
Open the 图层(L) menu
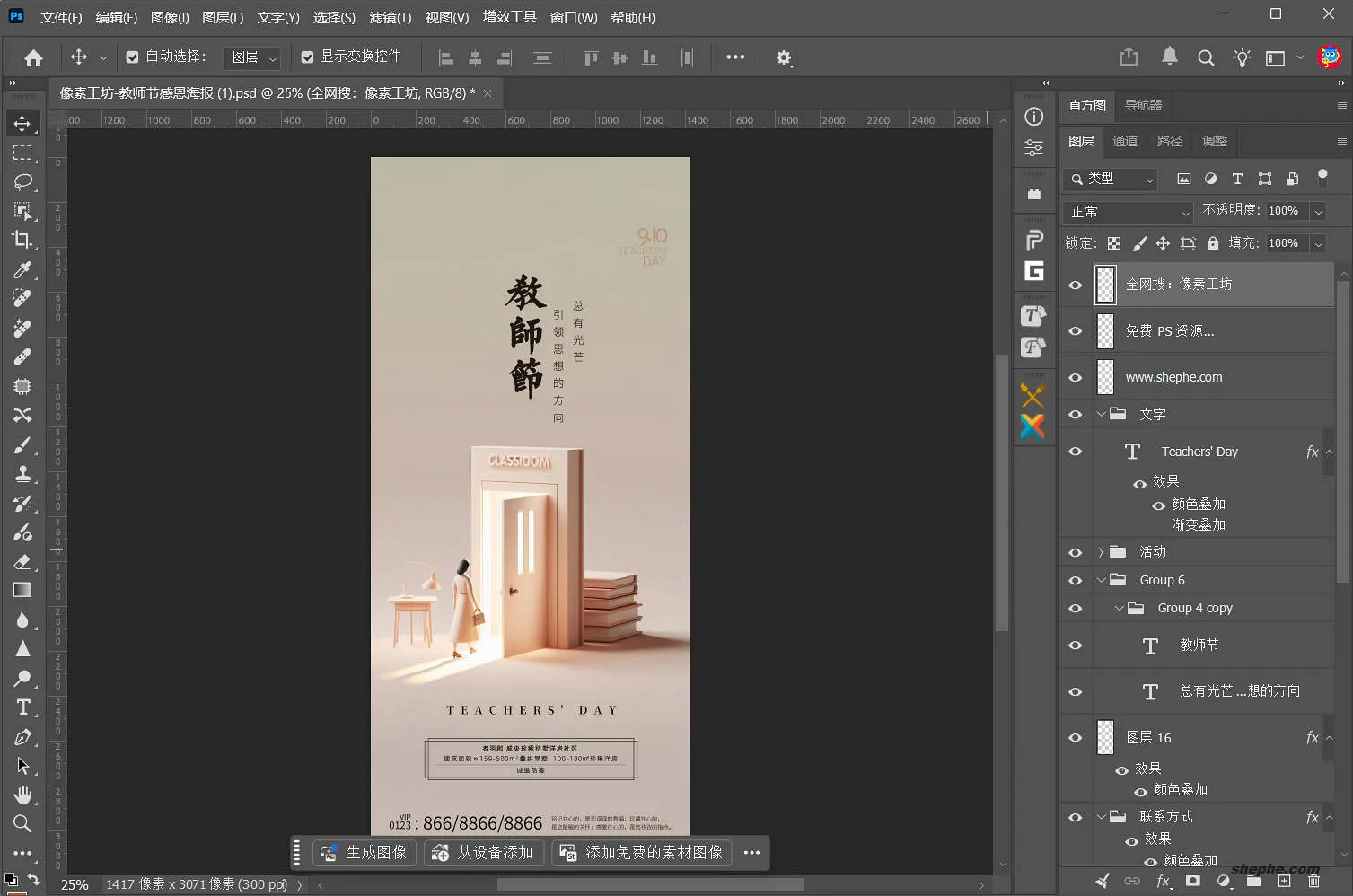(223, 18)
